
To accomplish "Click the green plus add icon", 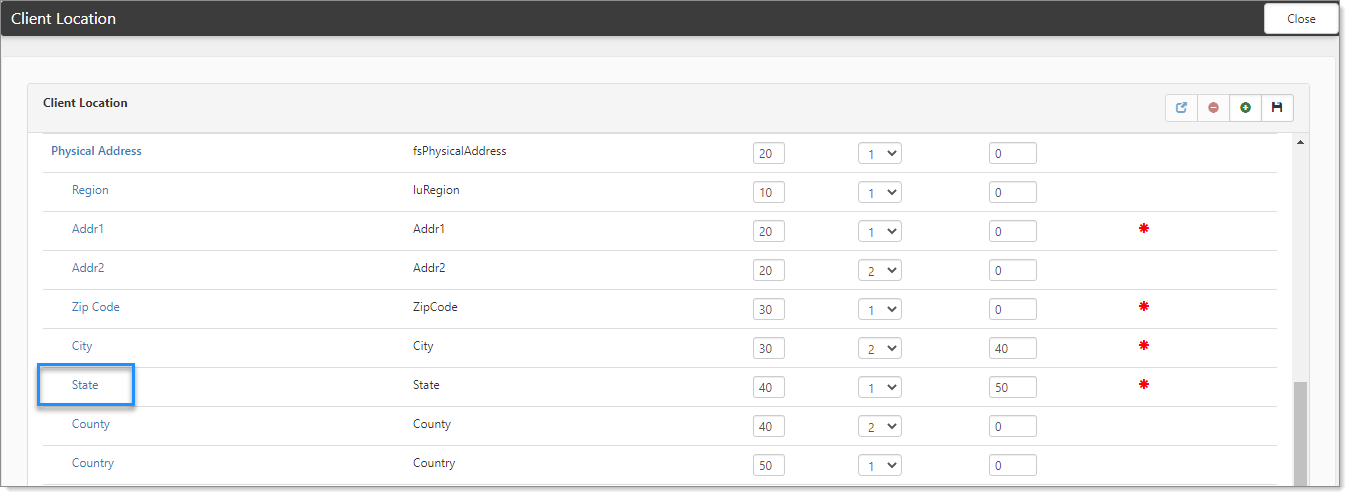I will pyautogui.click(x=1245, y=108).
